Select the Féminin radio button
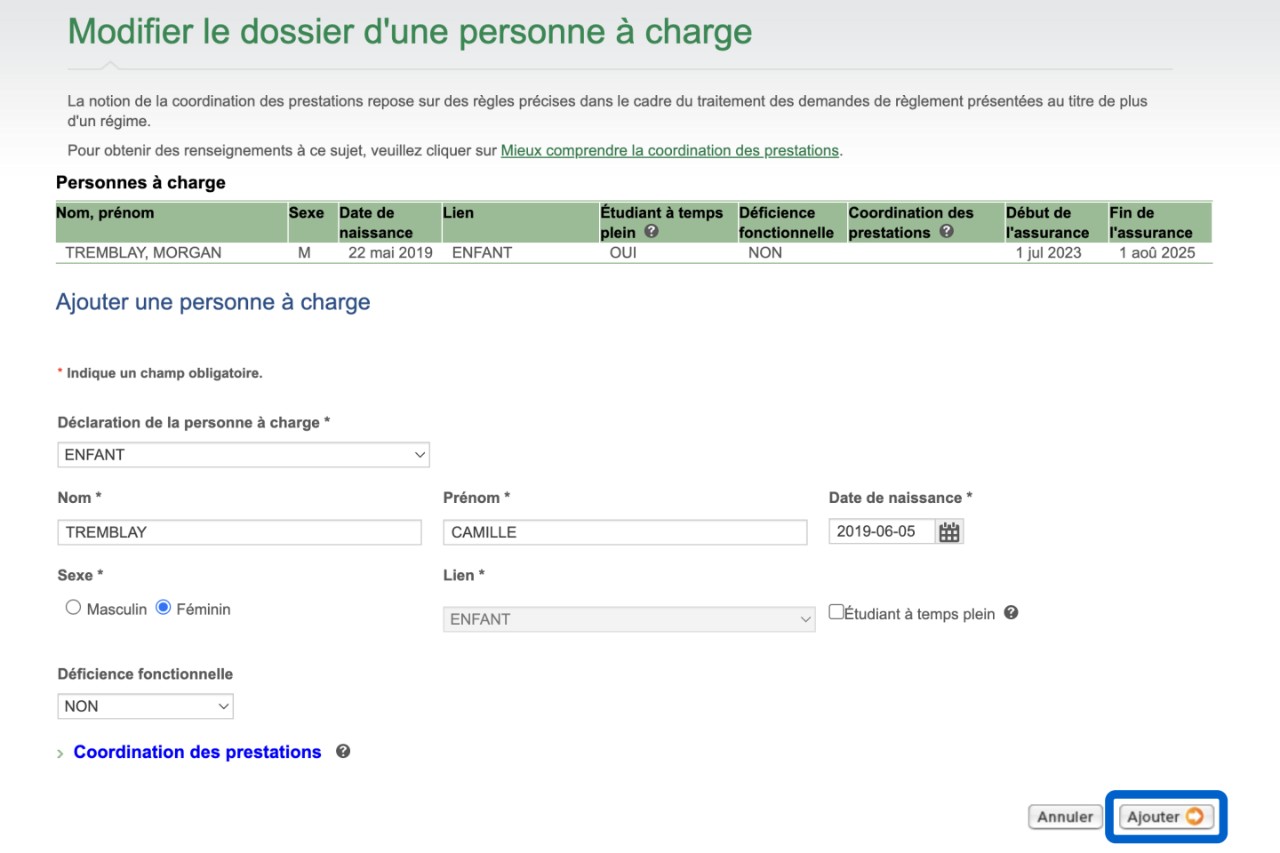The width and height of the screenshot is (1280, 853). (x=164, y=608)
